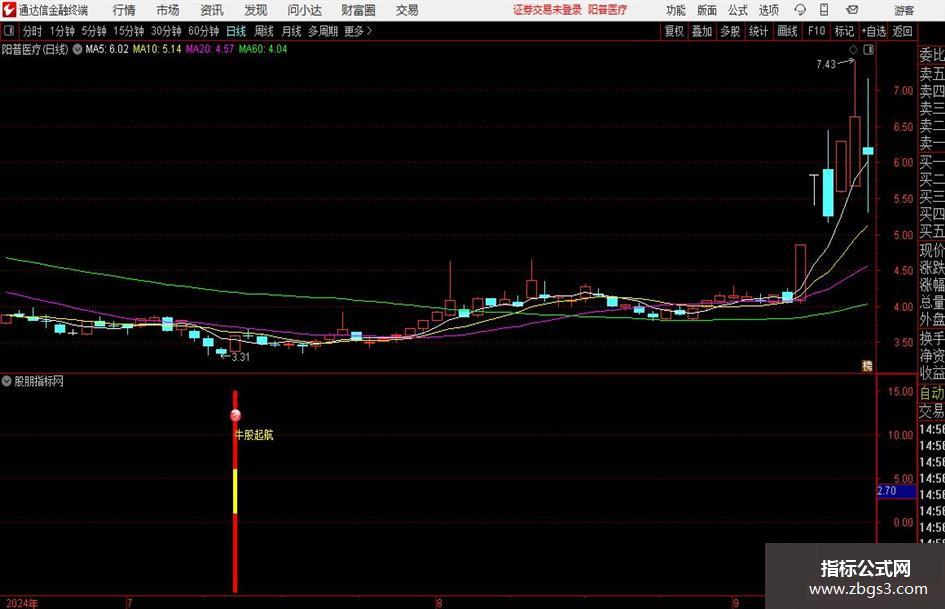Open the 选项 menu
The width and height of the screenshot is (945, 609).
(768, 10)
